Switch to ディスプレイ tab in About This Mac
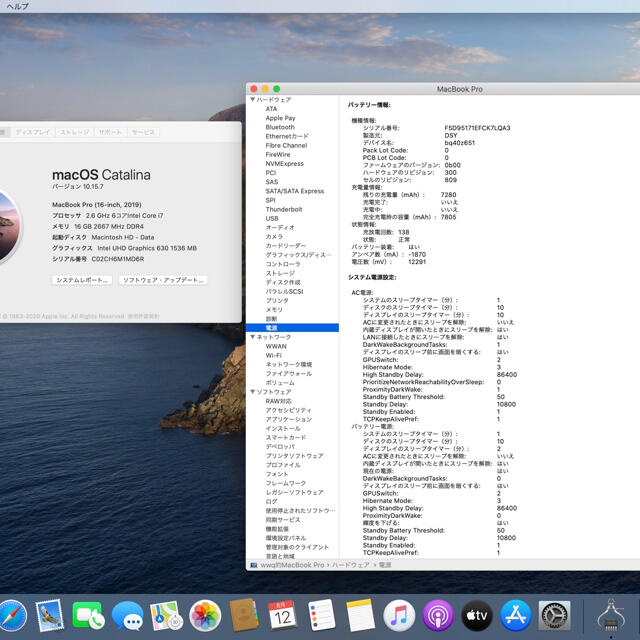Screen dimensions: 640x640 (33, 132)
